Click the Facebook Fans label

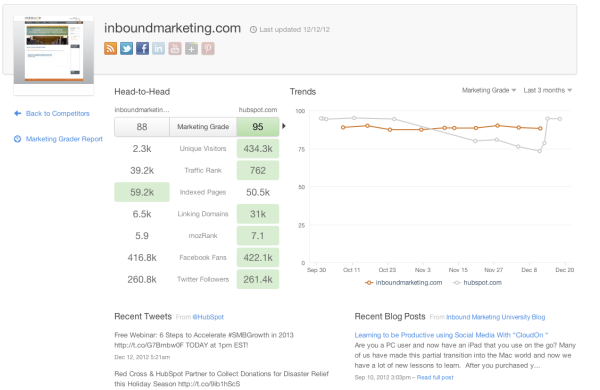click(203, 258)
